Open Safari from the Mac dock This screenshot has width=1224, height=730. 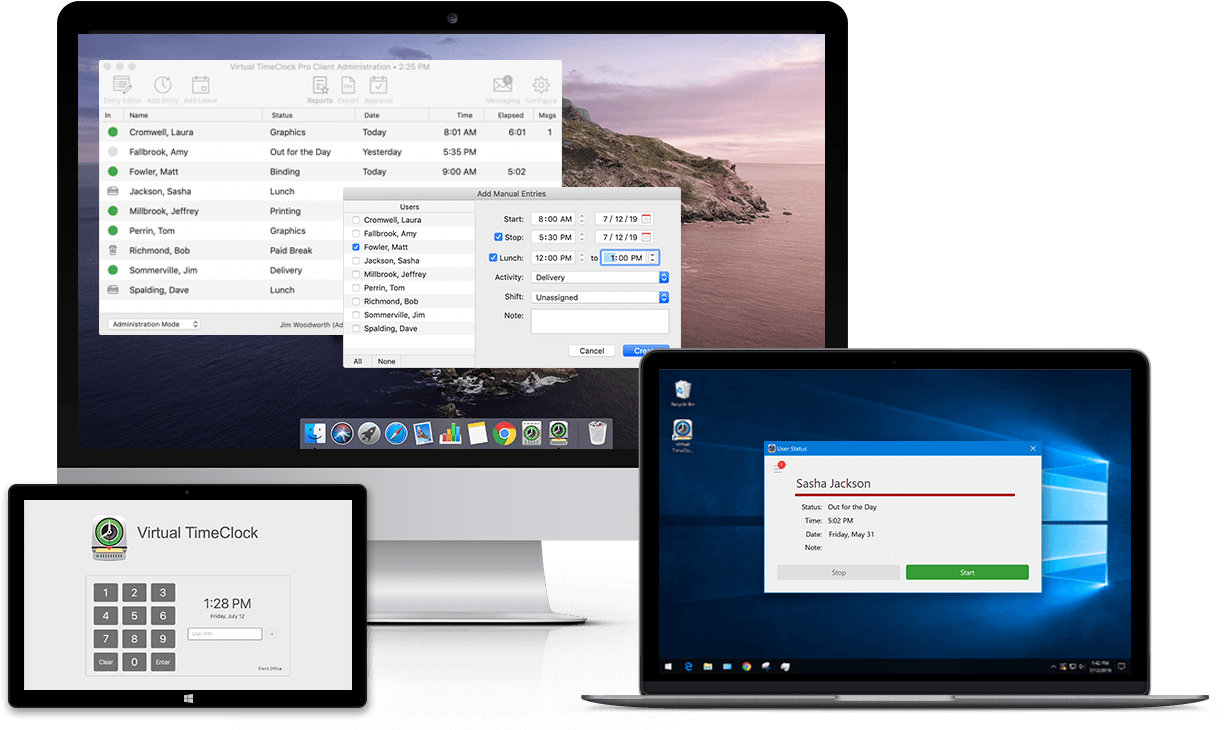coord(396,433)
